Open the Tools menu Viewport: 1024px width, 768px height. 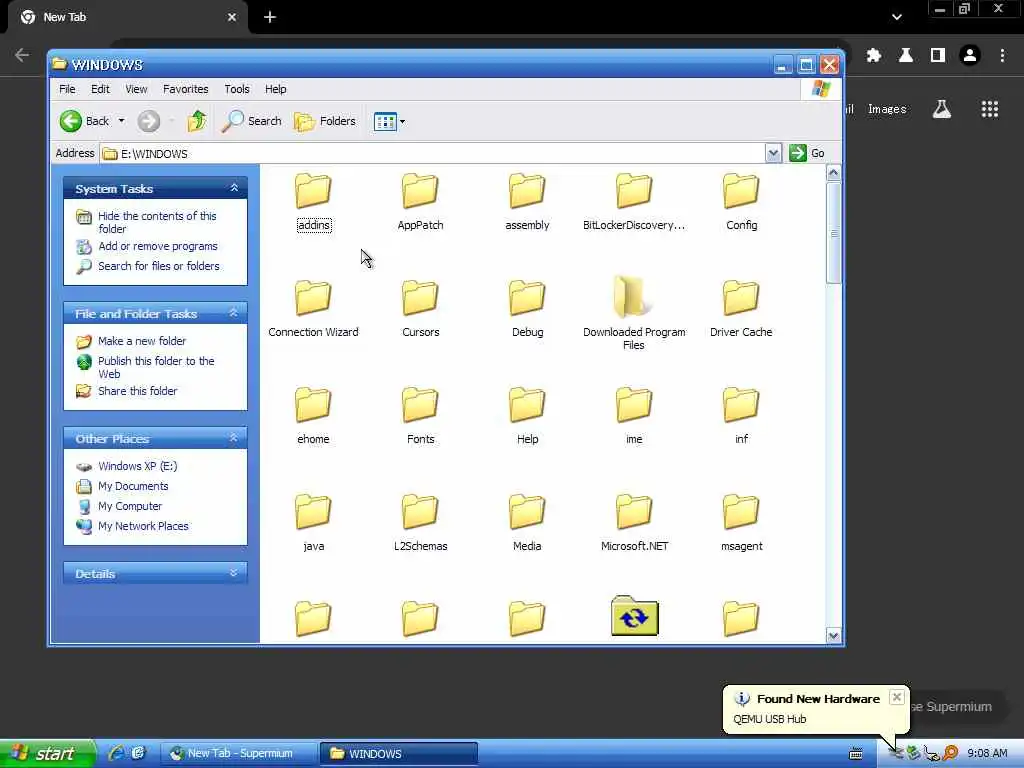(236, 89)
